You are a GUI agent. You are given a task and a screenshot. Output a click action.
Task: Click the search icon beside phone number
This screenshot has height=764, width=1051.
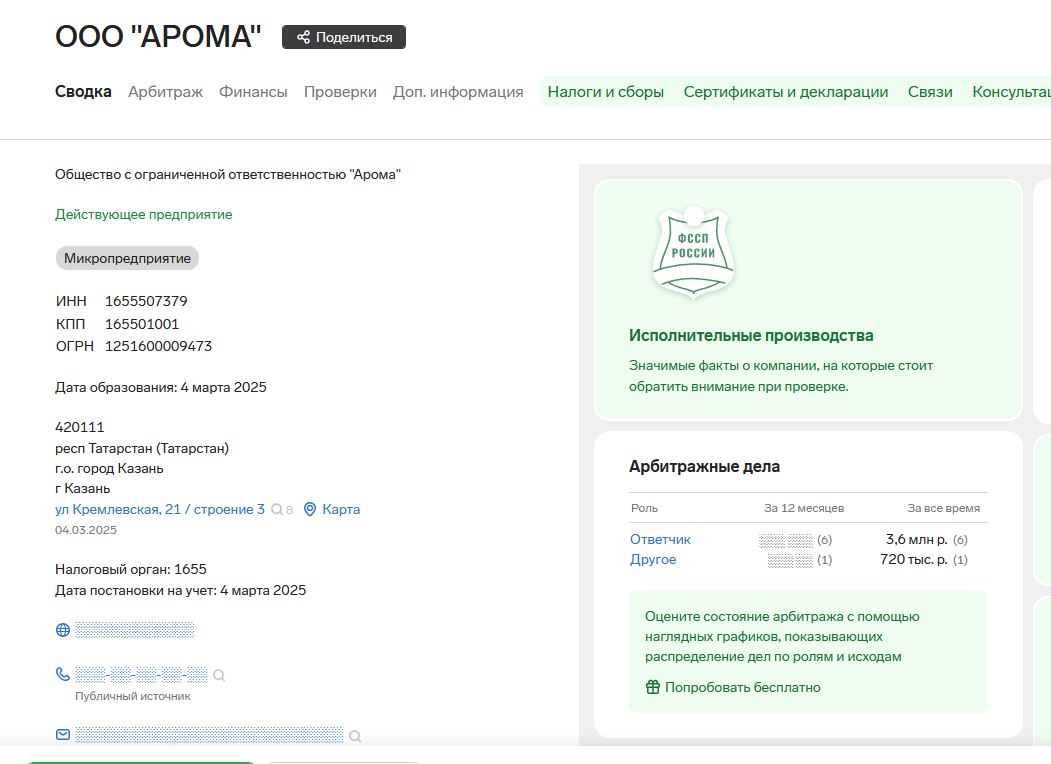219,675
